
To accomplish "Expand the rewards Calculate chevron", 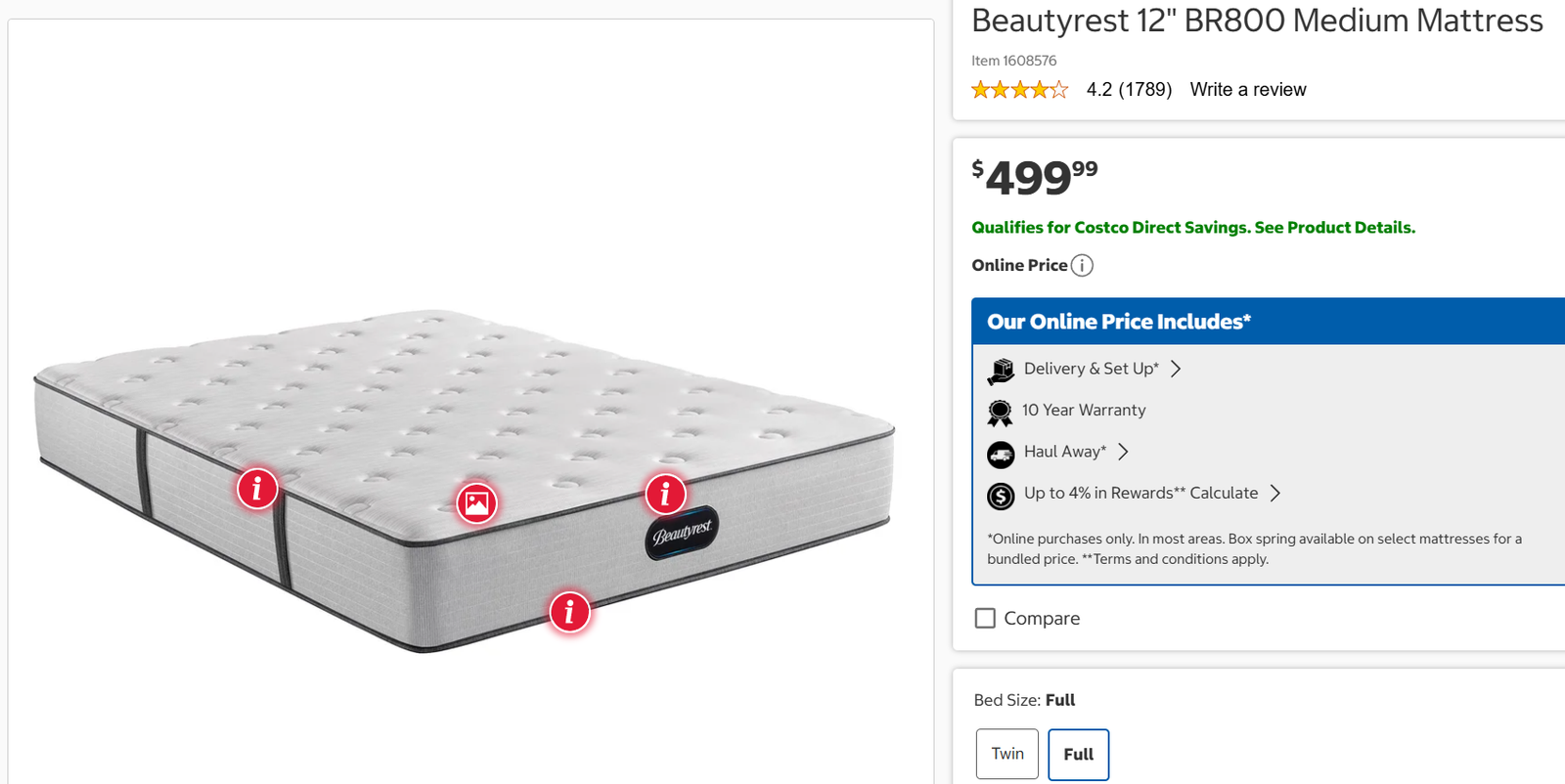I will click(1274, 493).
